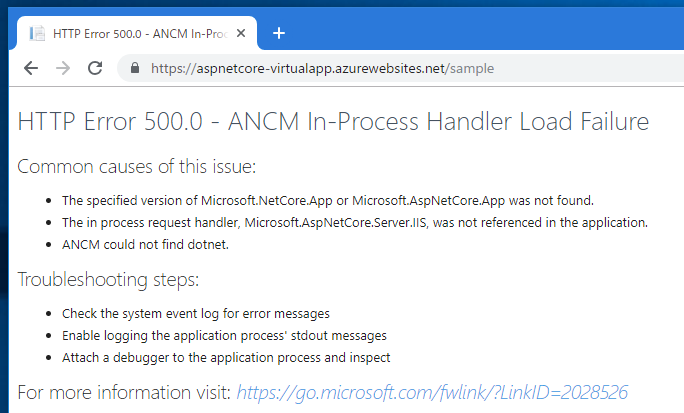Click the For more information visit text

click(x=124, y=392)
